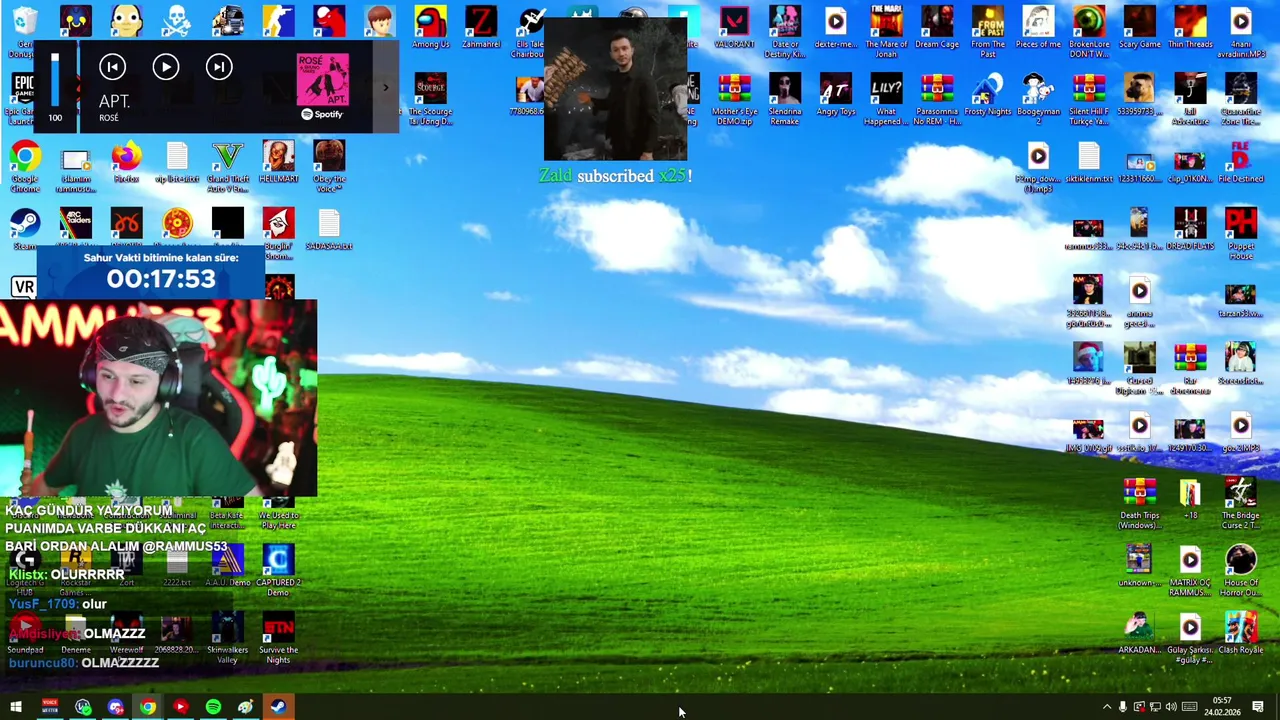Open the Thin Threads shortcut
1280x720 pixels.
click(x=1190, y=28)
